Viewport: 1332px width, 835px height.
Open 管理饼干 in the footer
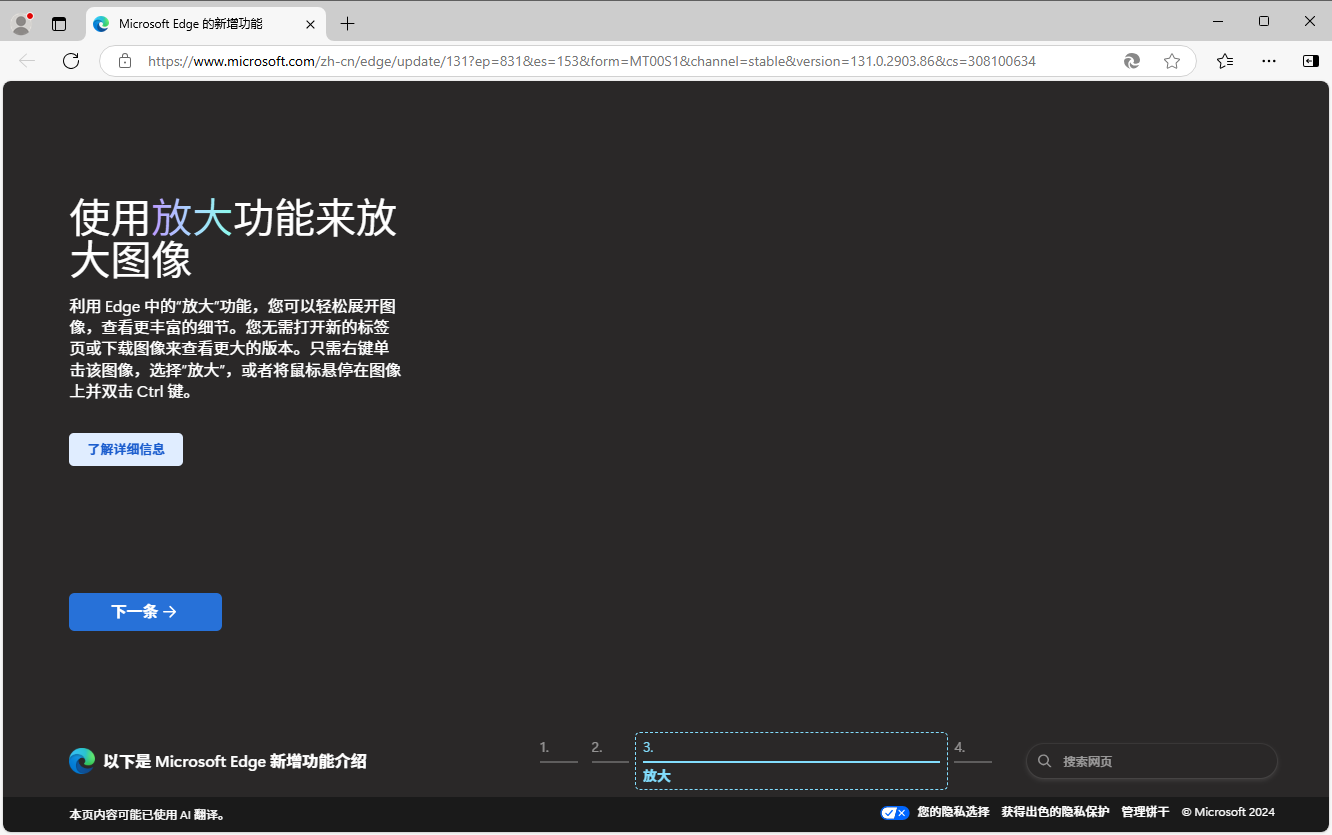pyautogui.click(x=1144, y=812)
